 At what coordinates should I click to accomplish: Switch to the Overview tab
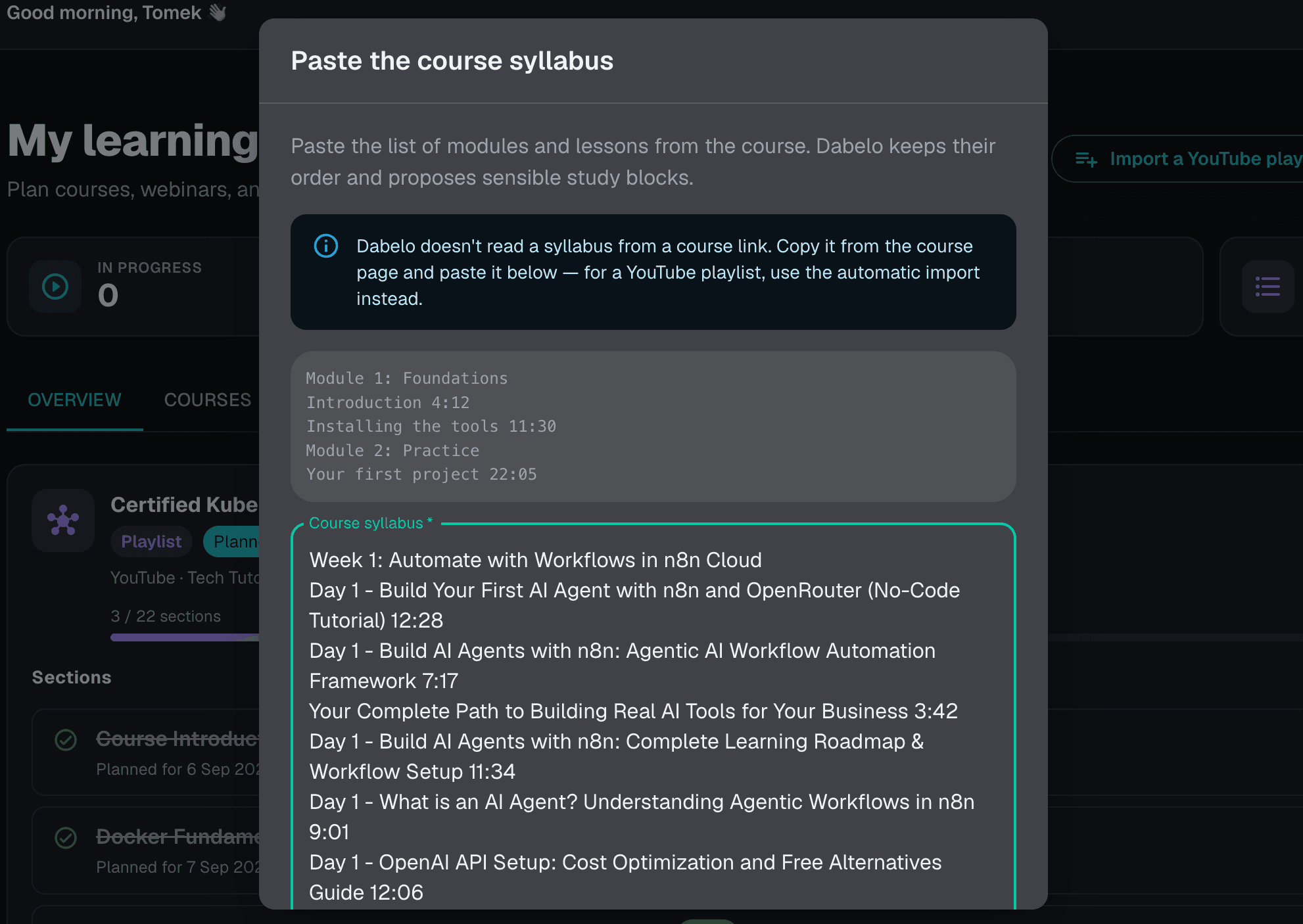[x=75, y=400]
